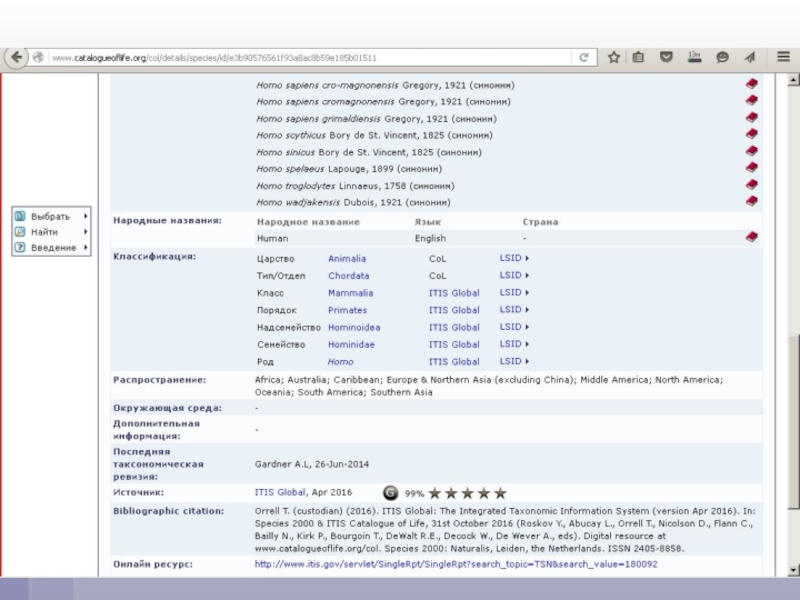Click the URL address bar
The height and width of the screenshot is (600, 800).
[300, 58]
